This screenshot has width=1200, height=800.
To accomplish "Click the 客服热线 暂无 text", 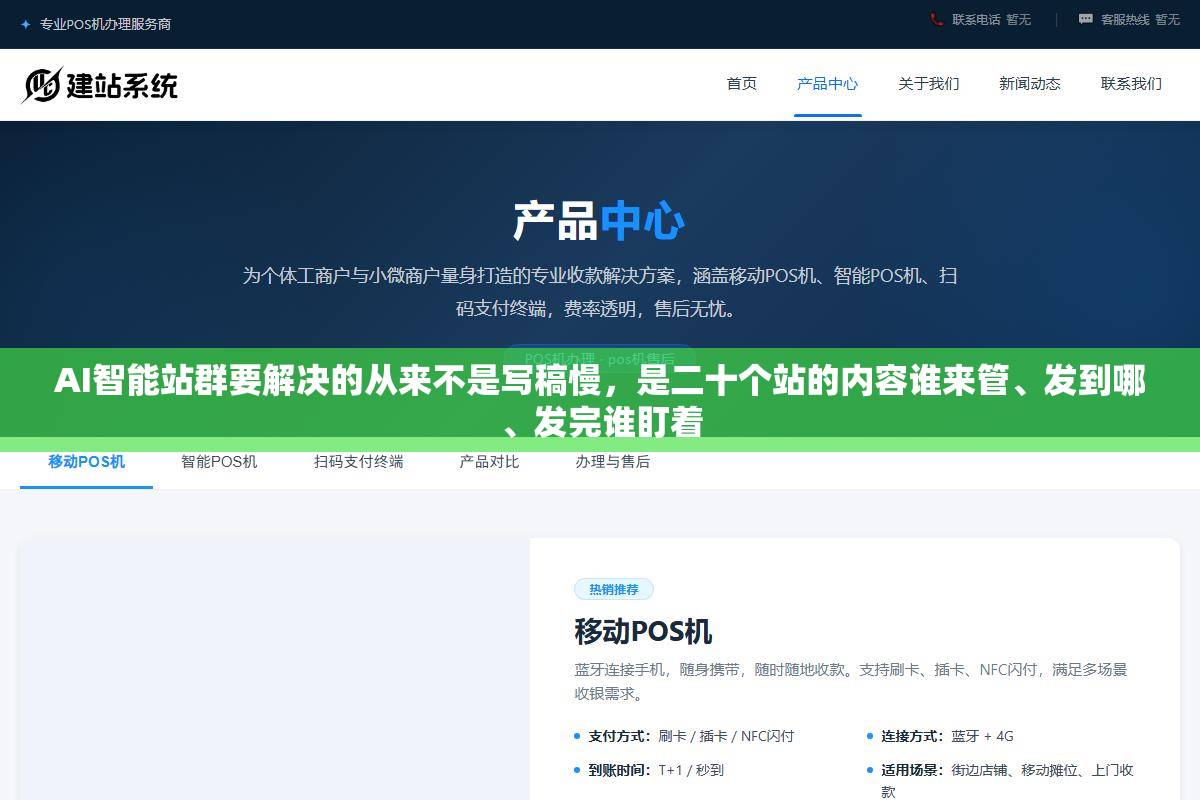I will [1140, 19].
